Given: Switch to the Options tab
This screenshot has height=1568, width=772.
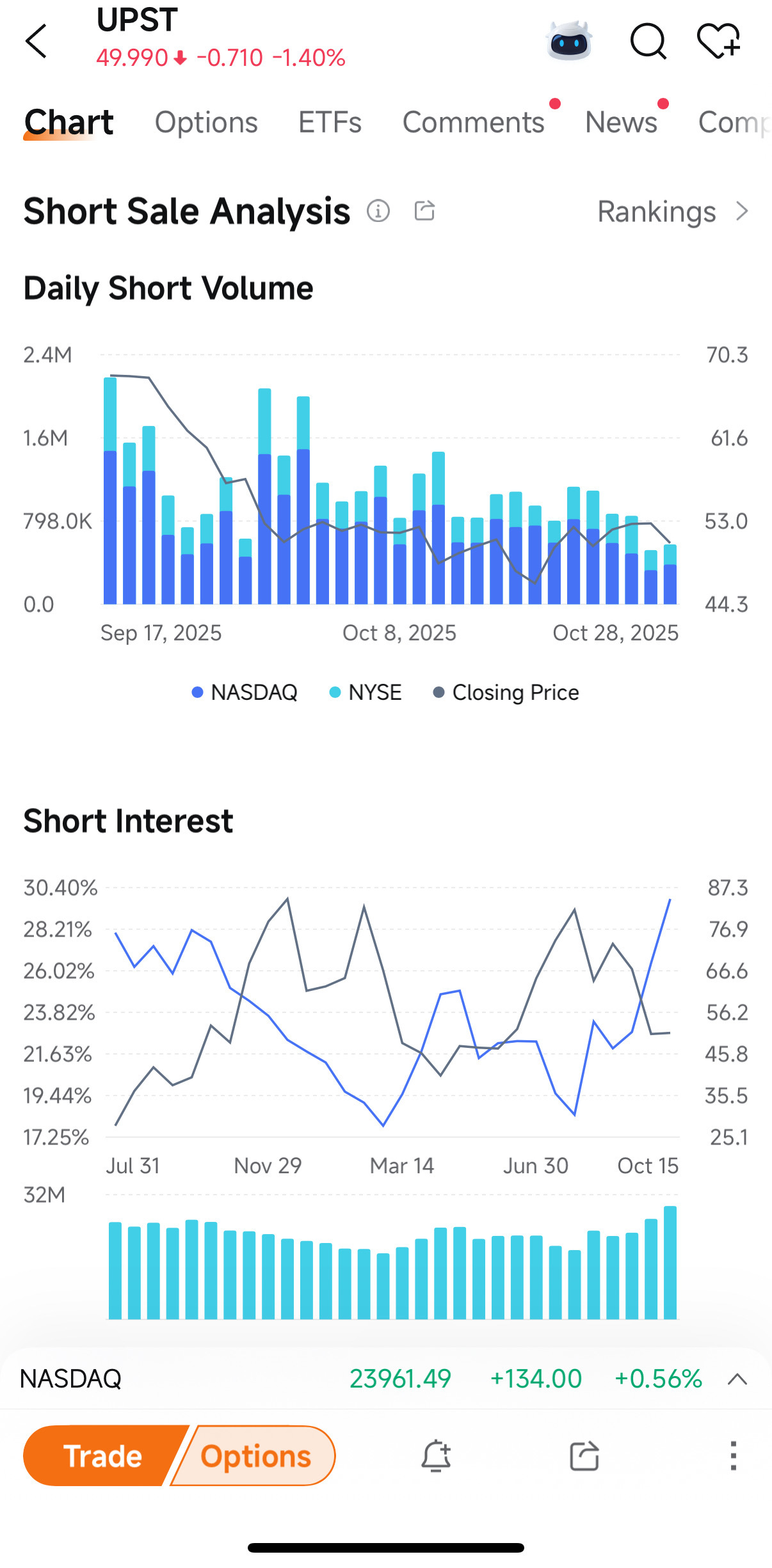Looking at the screenshot, I should [x=206, y=122].
